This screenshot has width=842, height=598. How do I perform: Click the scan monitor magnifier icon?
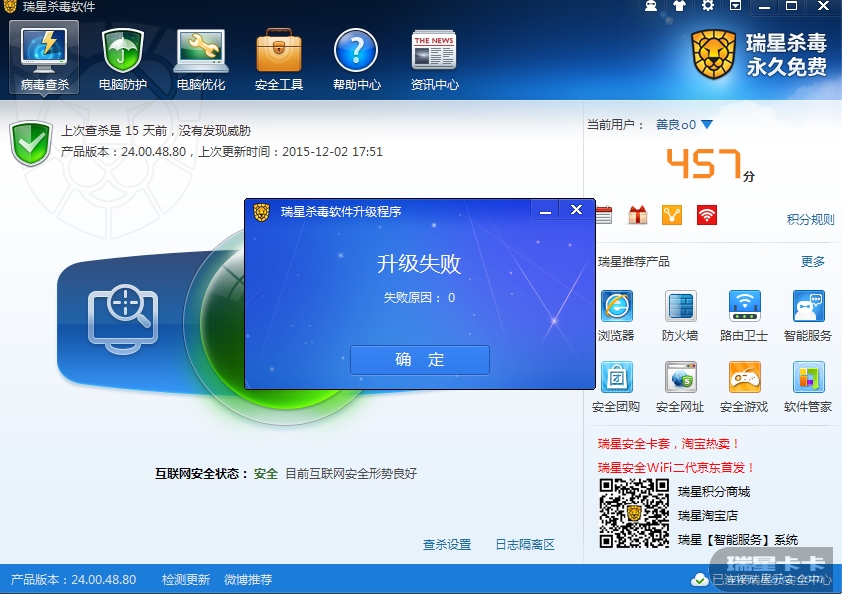coord(123,319)
